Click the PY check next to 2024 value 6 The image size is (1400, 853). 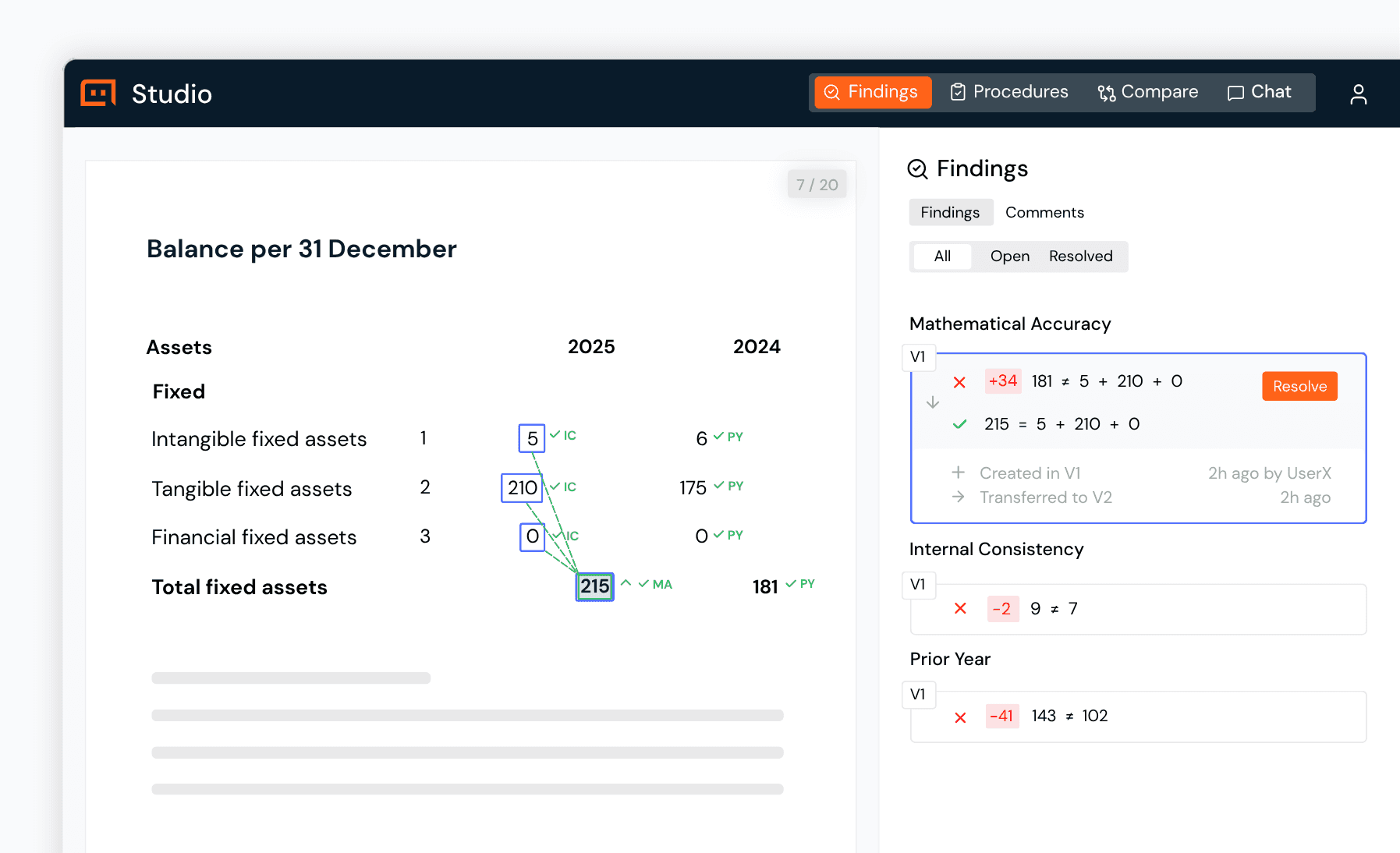[728, 437]
